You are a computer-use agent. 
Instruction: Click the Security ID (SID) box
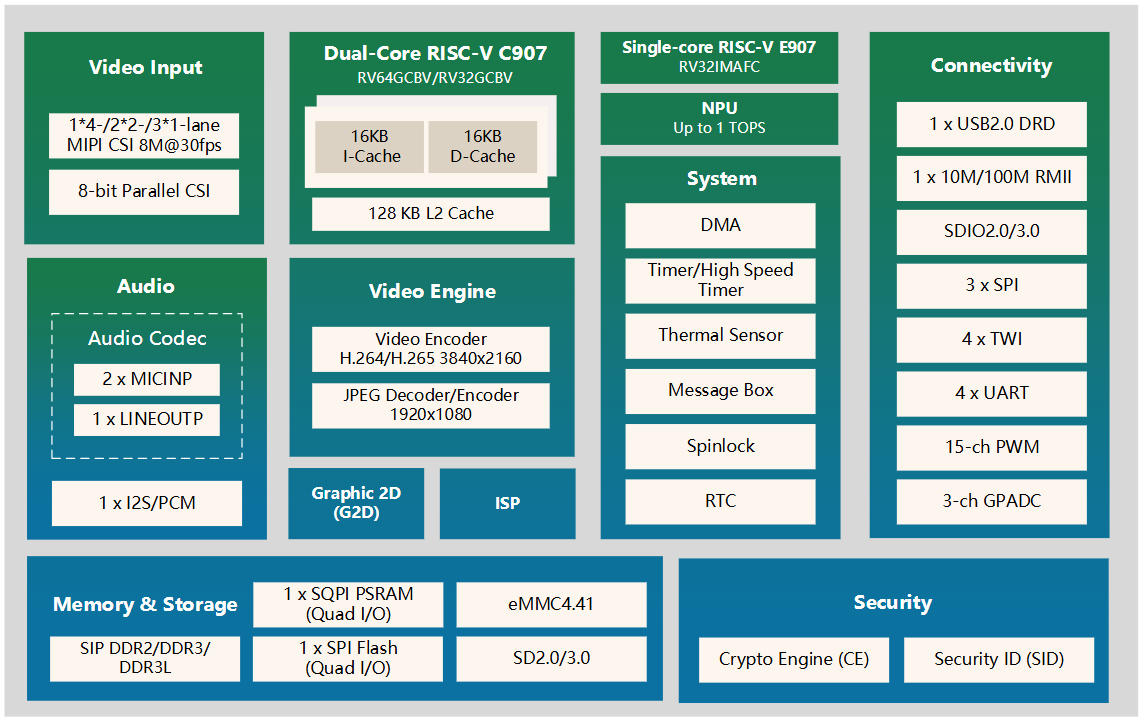coord(998,659)
